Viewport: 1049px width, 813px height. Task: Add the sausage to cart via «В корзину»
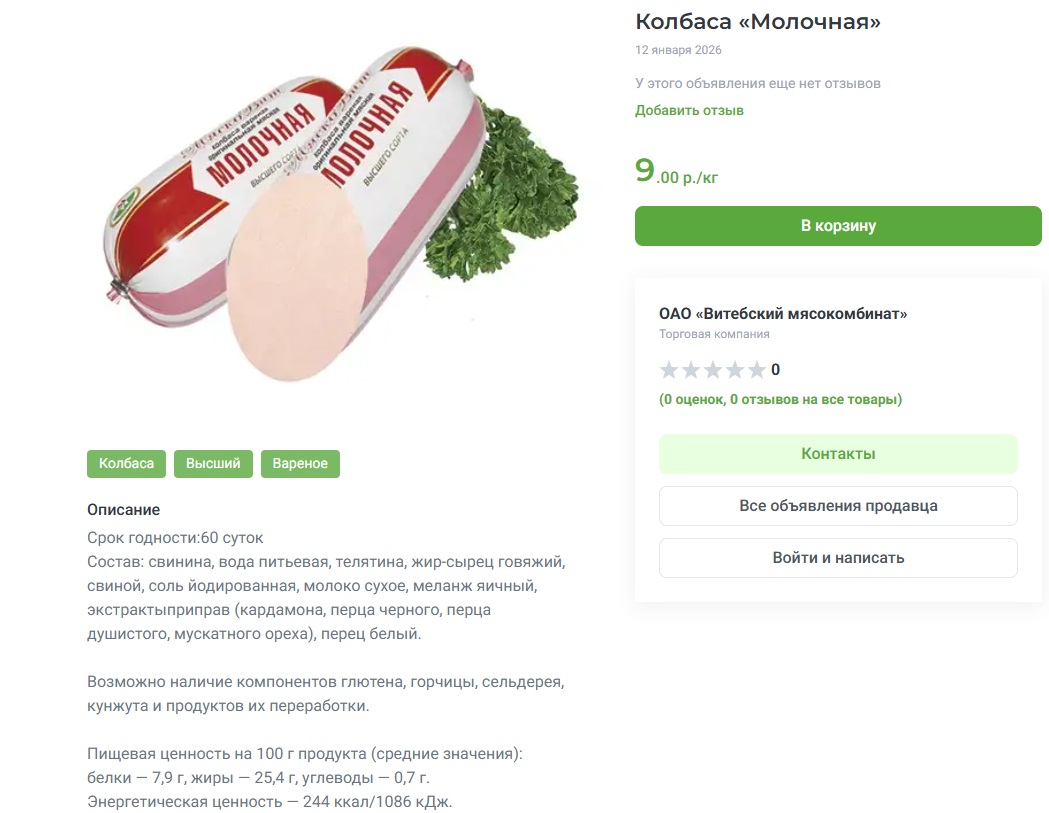(838, 226)
